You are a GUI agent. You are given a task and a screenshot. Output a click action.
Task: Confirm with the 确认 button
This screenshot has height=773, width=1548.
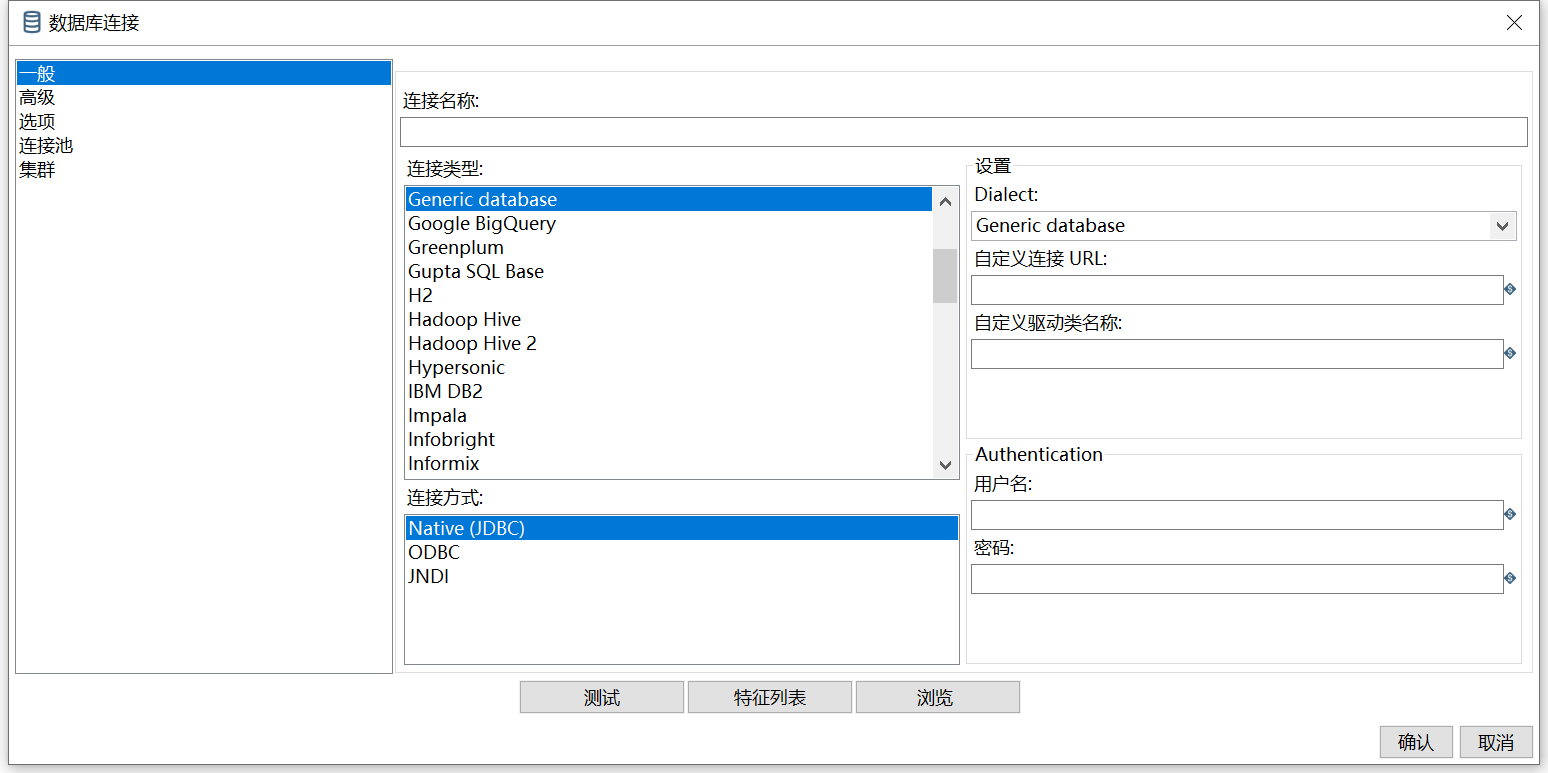[1416, 742]
